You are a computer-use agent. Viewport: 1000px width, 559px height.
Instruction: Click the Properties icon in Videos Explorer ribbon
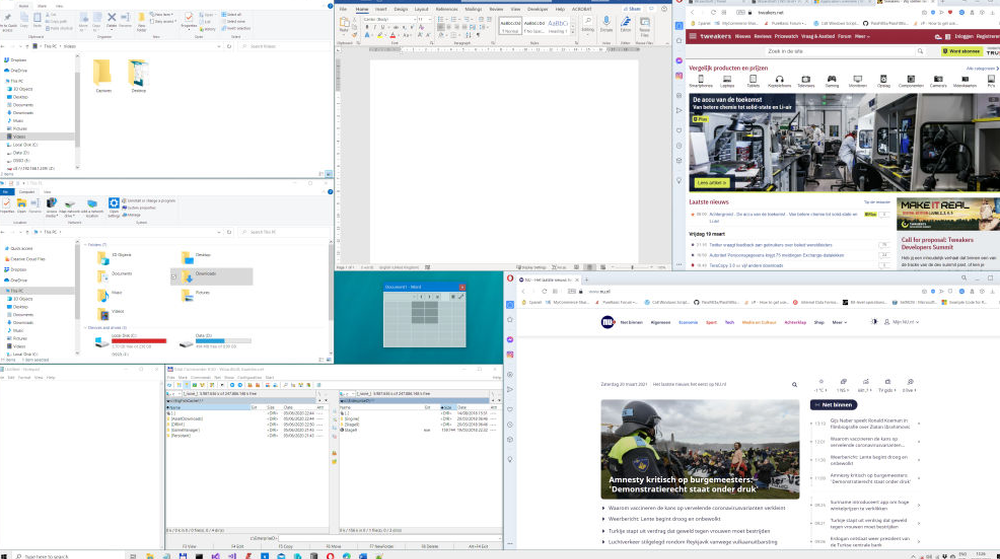189,19
